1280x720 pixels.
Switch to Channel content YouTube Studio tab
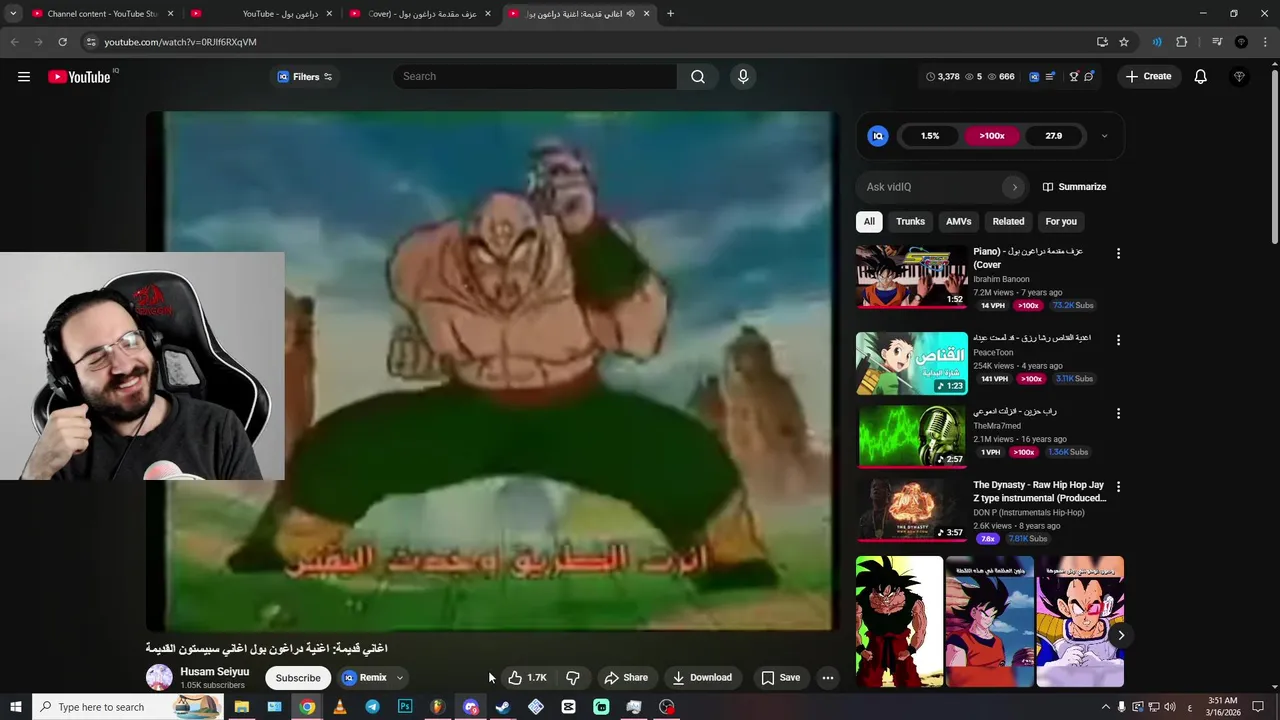coord(103,14)
